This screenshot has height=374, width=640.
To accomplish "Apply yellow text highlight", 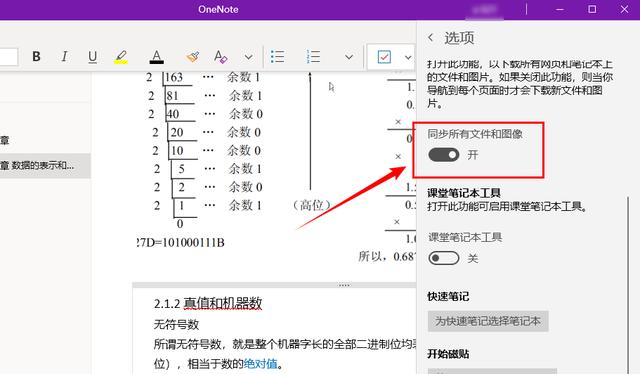I will click(x=121, y=57).
